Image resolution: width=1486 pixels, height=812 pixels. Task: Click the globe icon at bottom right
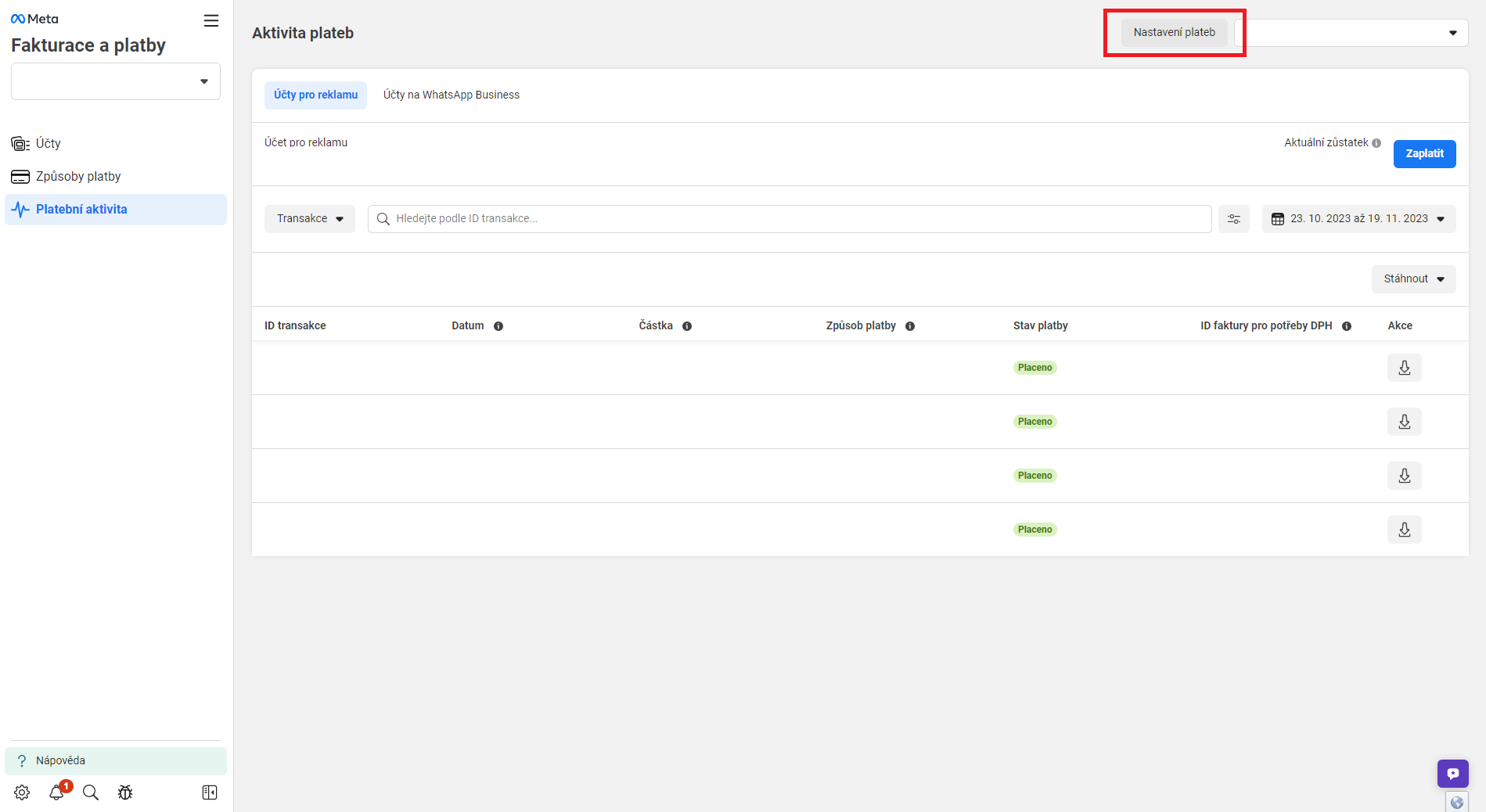(1456, 802)
